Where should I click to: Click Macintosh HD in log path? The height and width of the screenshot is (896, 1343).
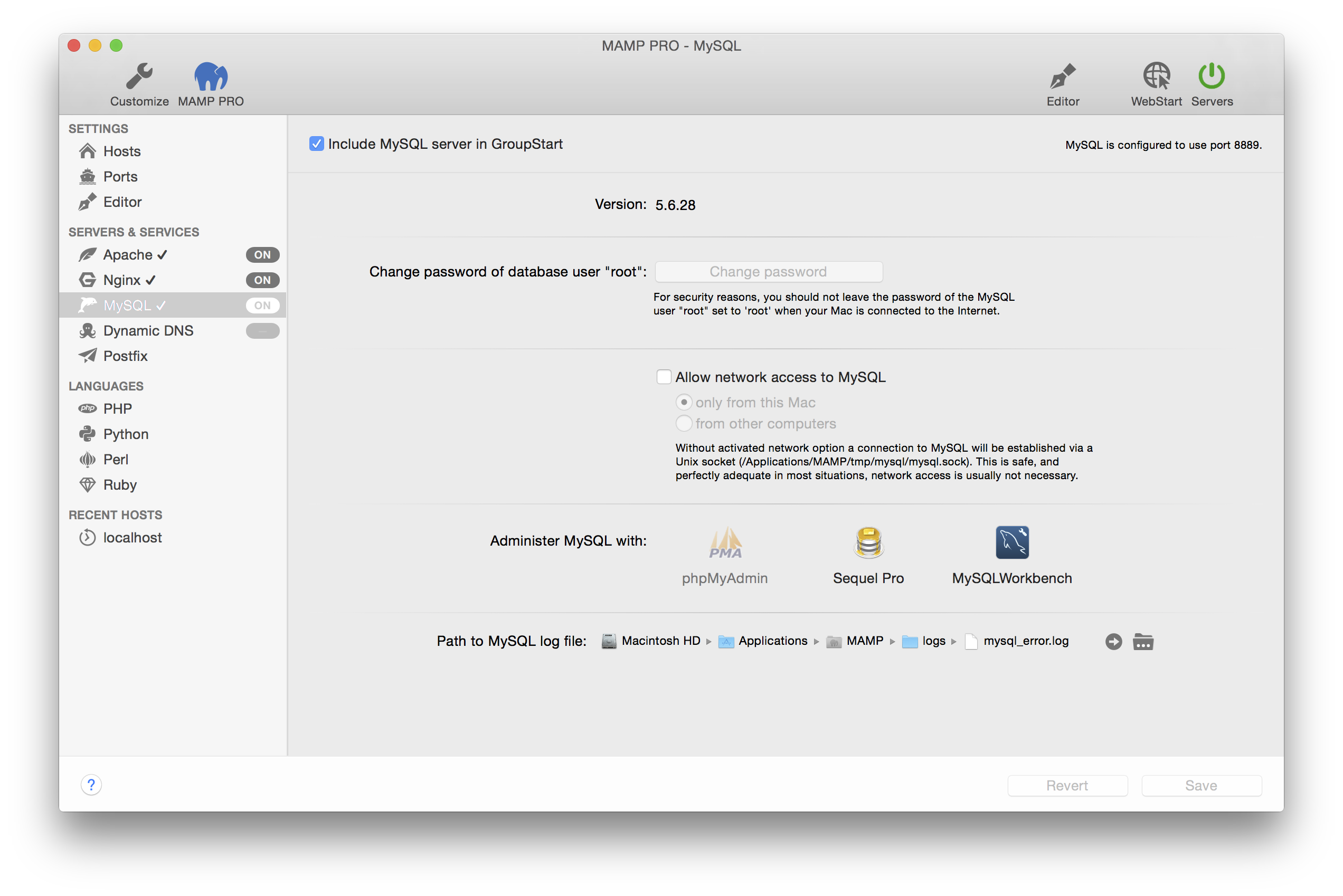[650, 641]
